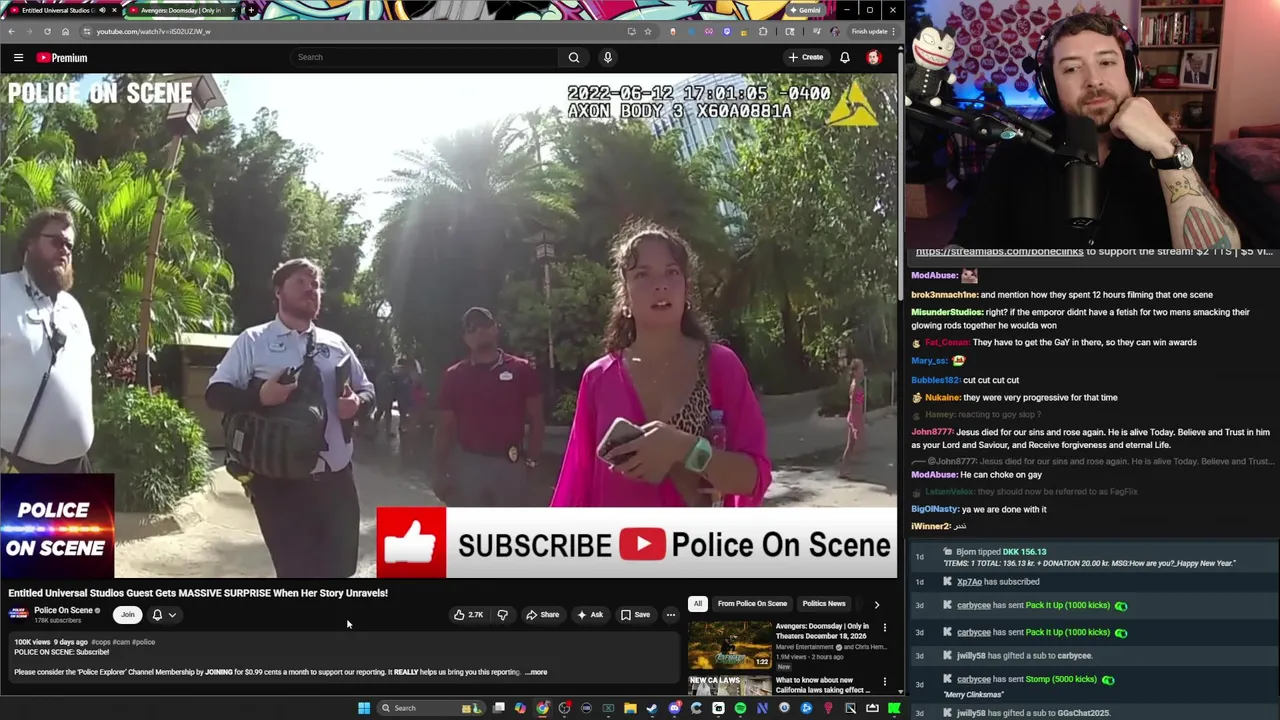Reload the browser page
1280x720 pixels.
click(x=47, y=31)
